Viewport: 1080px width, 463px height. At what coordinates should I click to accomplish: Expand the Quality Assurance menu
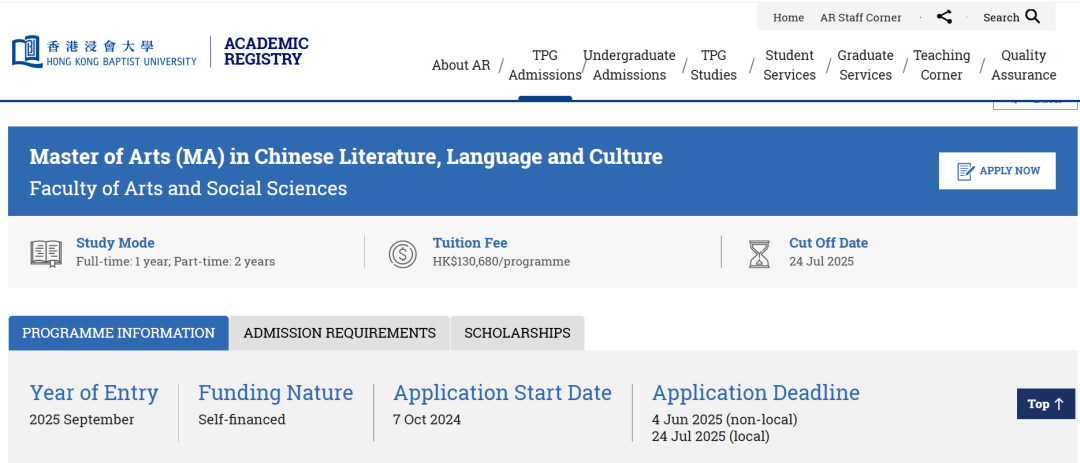(1023, 65)
